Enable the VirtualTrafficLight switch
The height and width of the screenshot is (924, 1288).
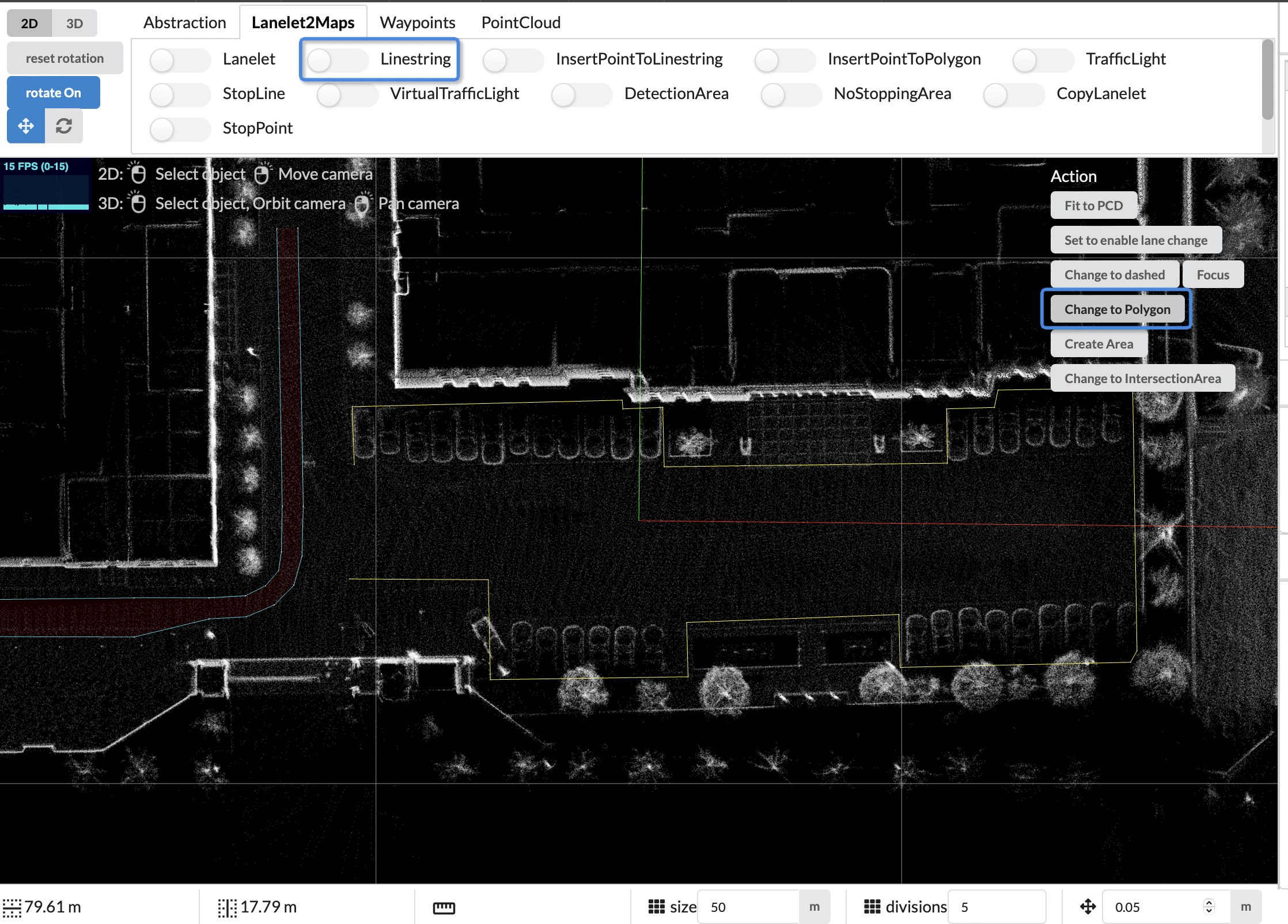347,94
